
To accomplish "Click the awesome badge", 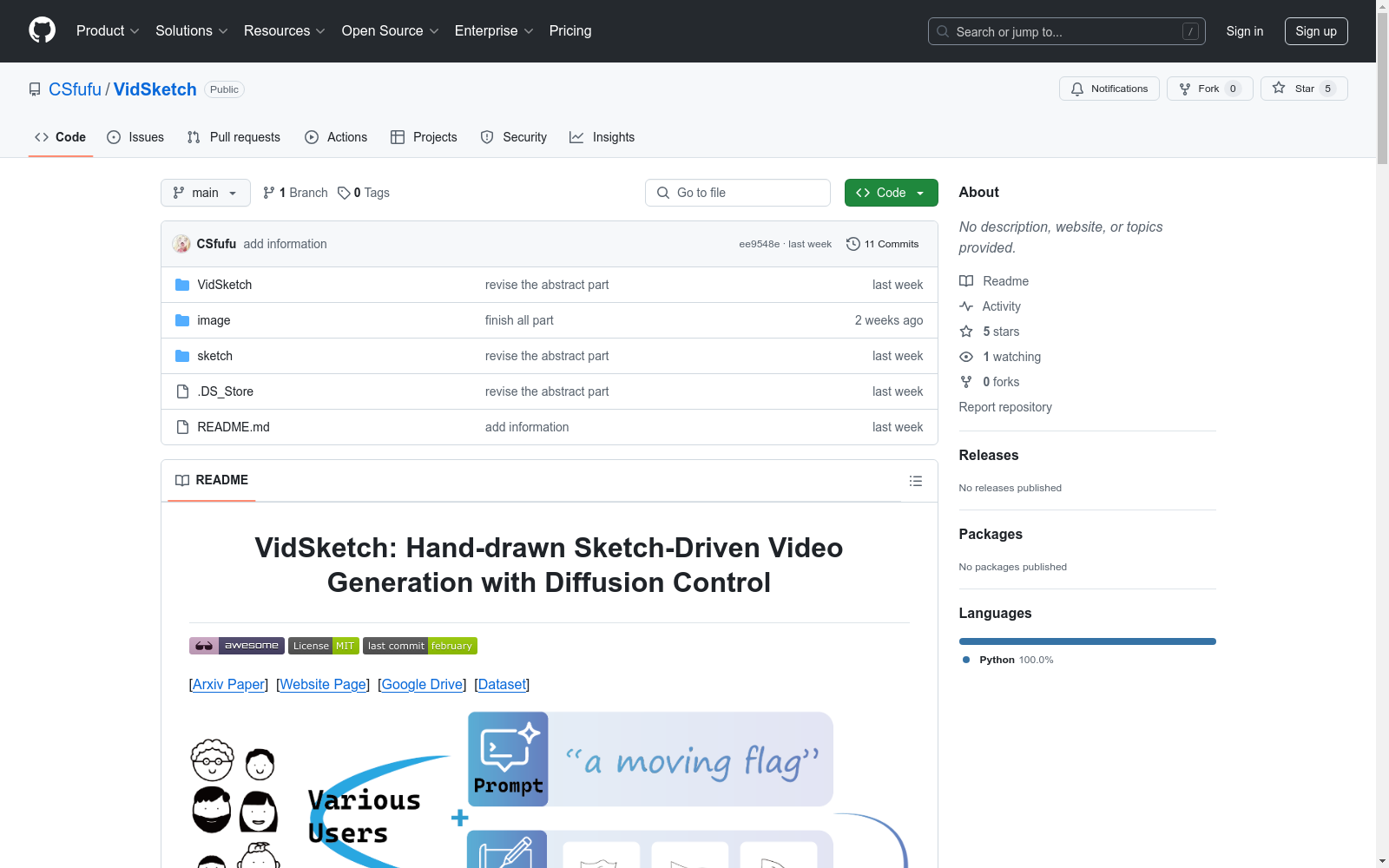I will pos(237,646).
